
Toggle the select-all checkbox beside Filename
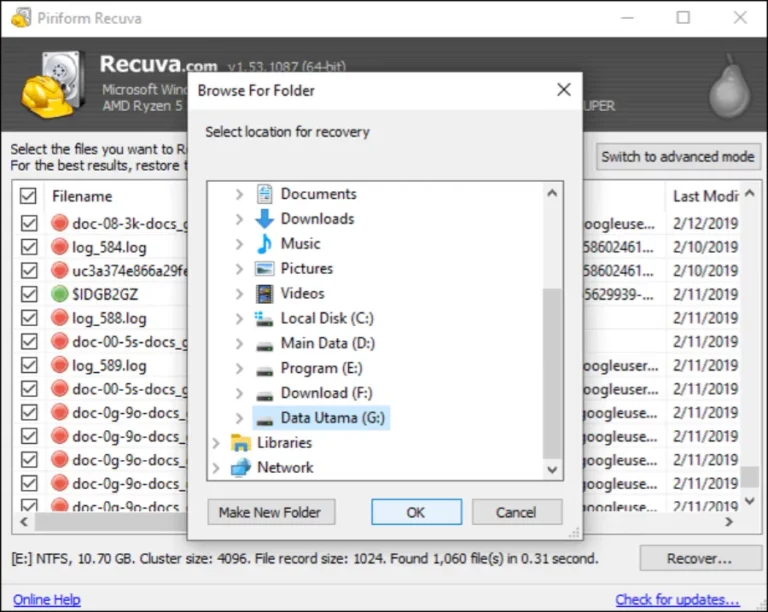pos(28,196)
